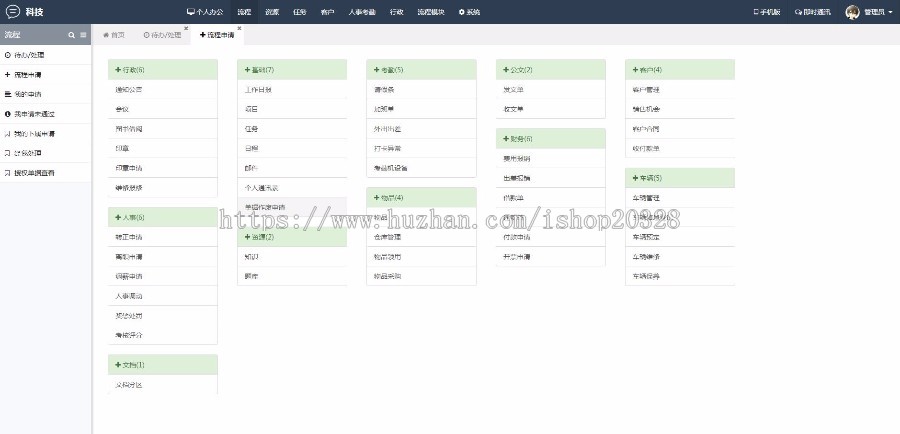Open 仓库管理 in the 物品 card
Screen dimensions: 900x434
(x=421, y=237)
